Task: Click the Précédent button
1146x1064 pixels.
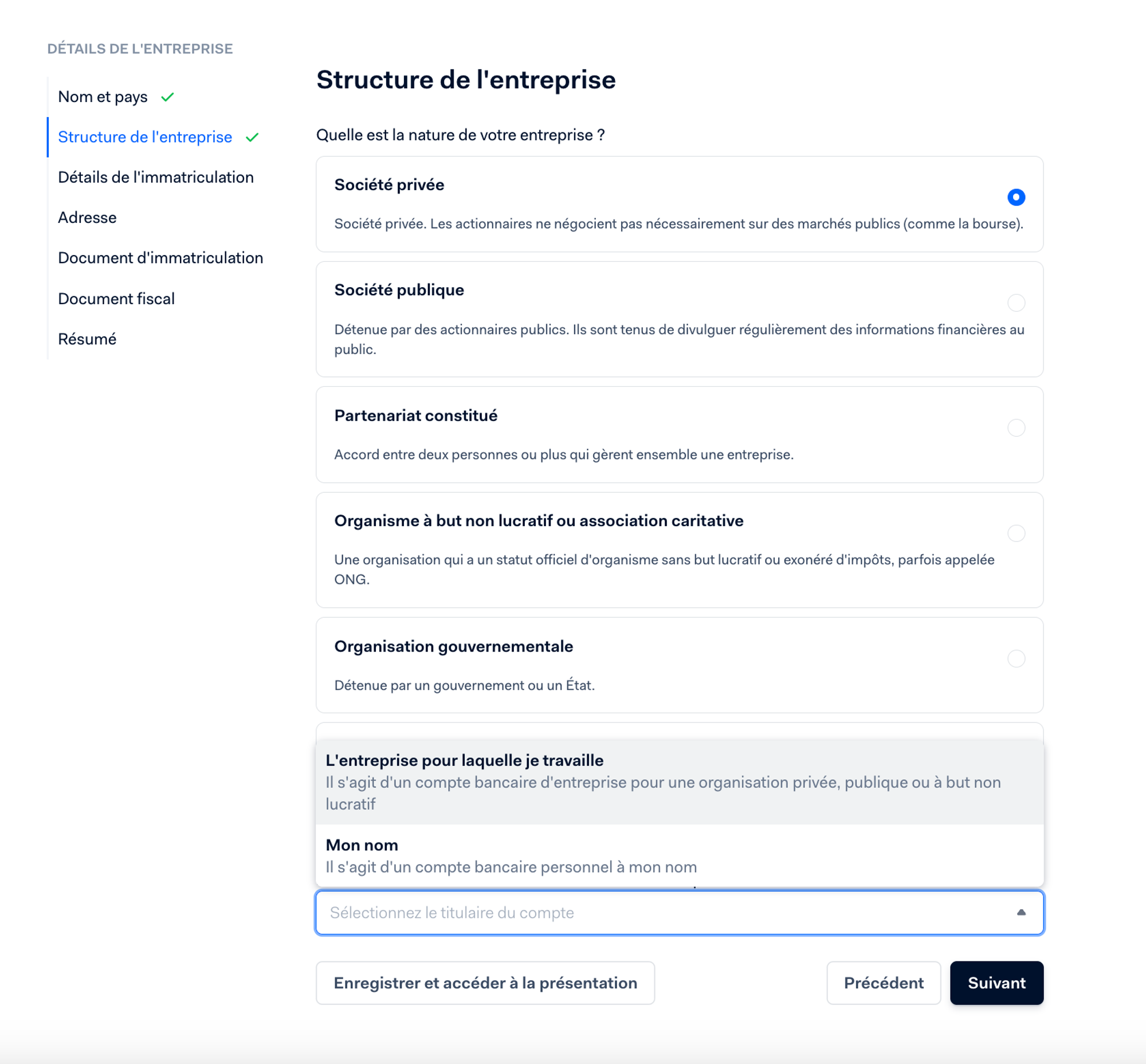Action: pyautogui.click(x=883, y=983)
